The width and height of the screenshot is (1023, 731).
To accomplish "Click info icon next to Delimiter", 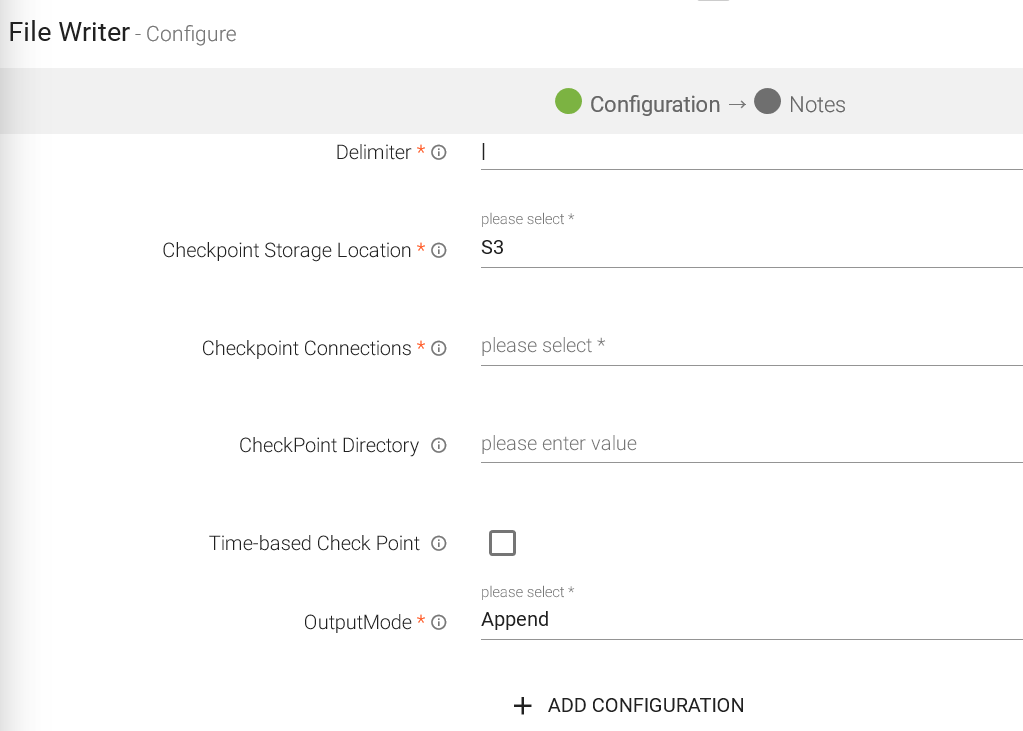I will tap(439, 153).
